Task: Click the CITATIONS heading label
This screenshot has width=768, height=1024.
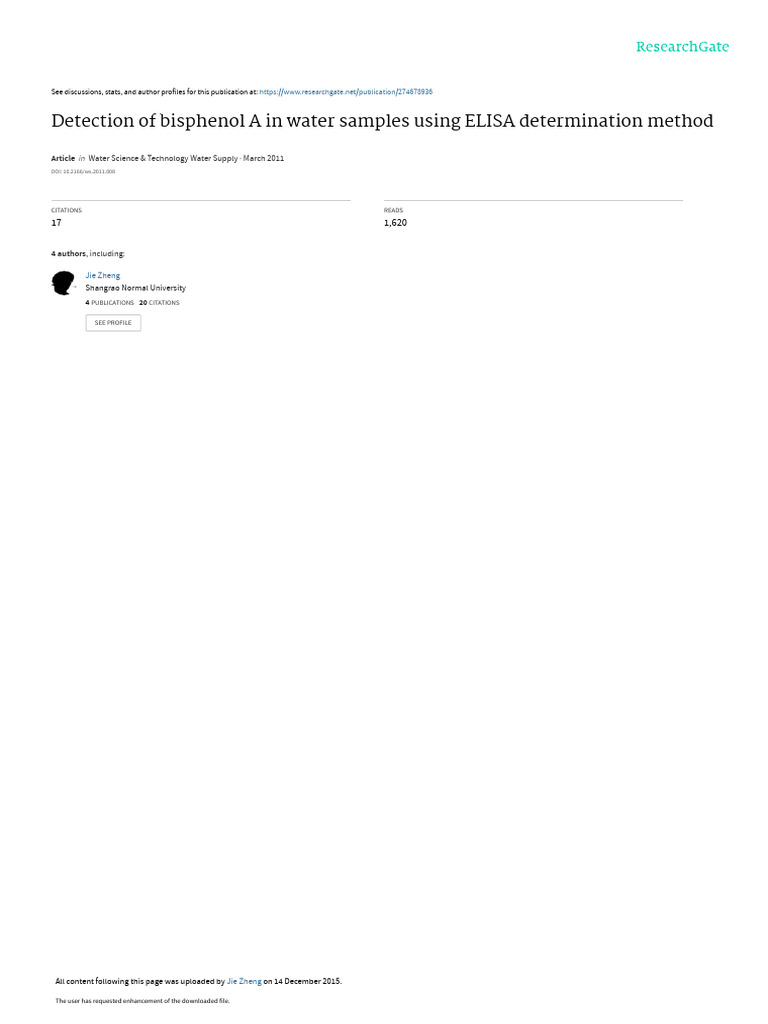Action: (67, 210)
